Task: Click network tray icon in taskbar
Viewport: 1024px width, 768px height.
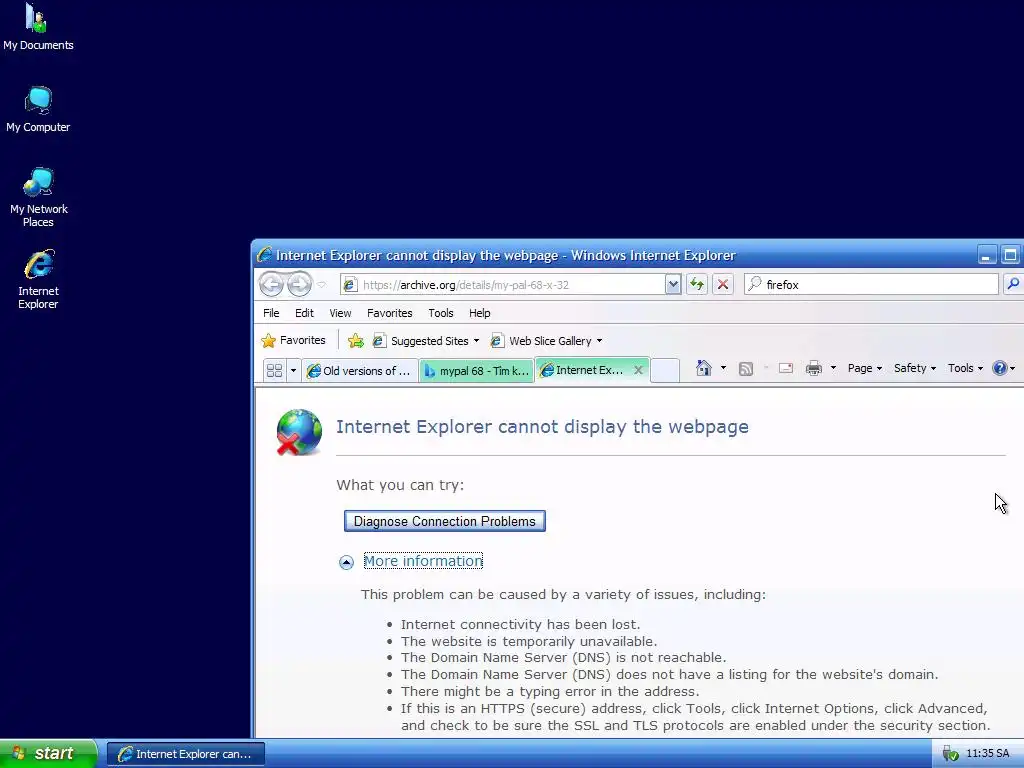Action: click(951, 754)
